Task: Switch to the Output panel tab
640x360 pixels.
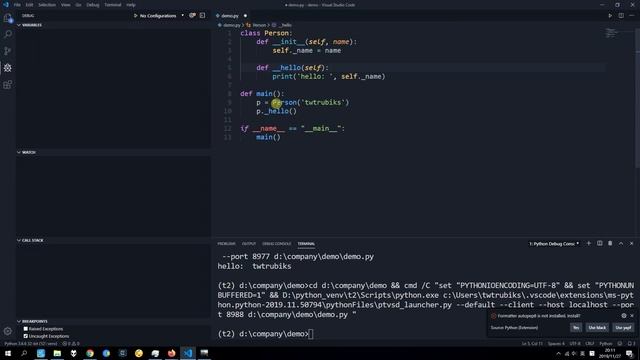Action: tap(249, 244)
